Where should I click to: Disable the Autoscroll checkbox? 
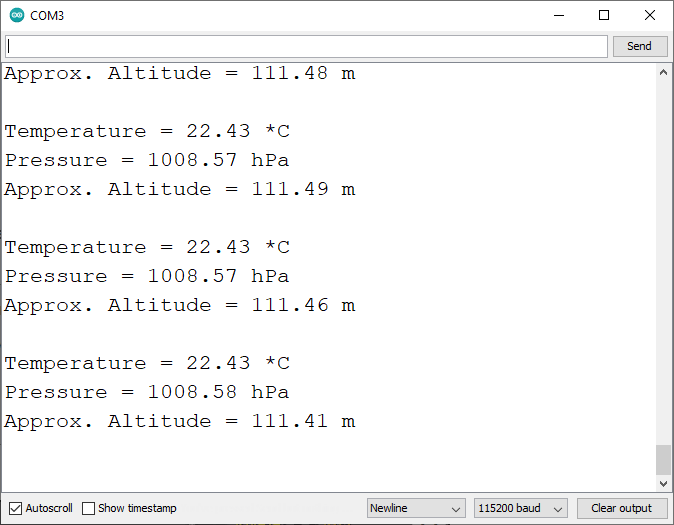(15, 508)
